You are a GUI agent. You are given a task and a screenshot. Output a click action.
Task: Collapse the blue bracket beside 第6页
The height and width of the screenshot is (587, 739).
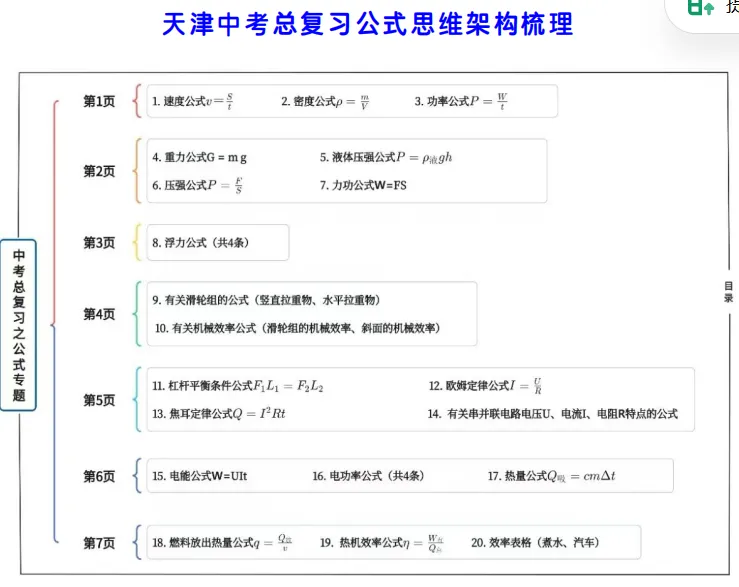[x=137, y=476]
